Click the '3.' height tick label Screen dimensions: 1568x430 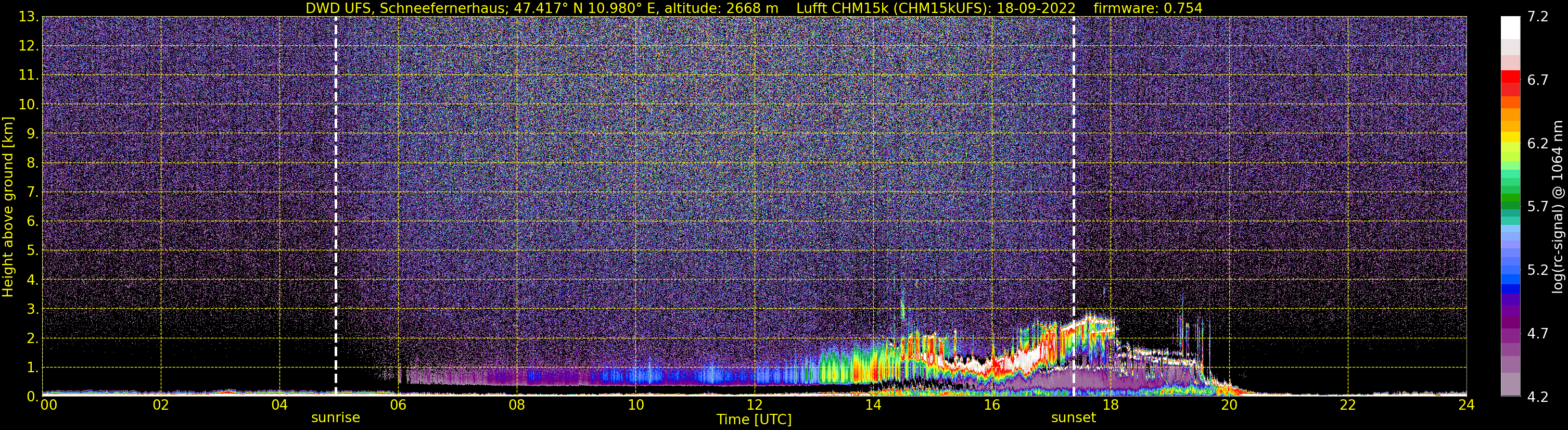33,309
